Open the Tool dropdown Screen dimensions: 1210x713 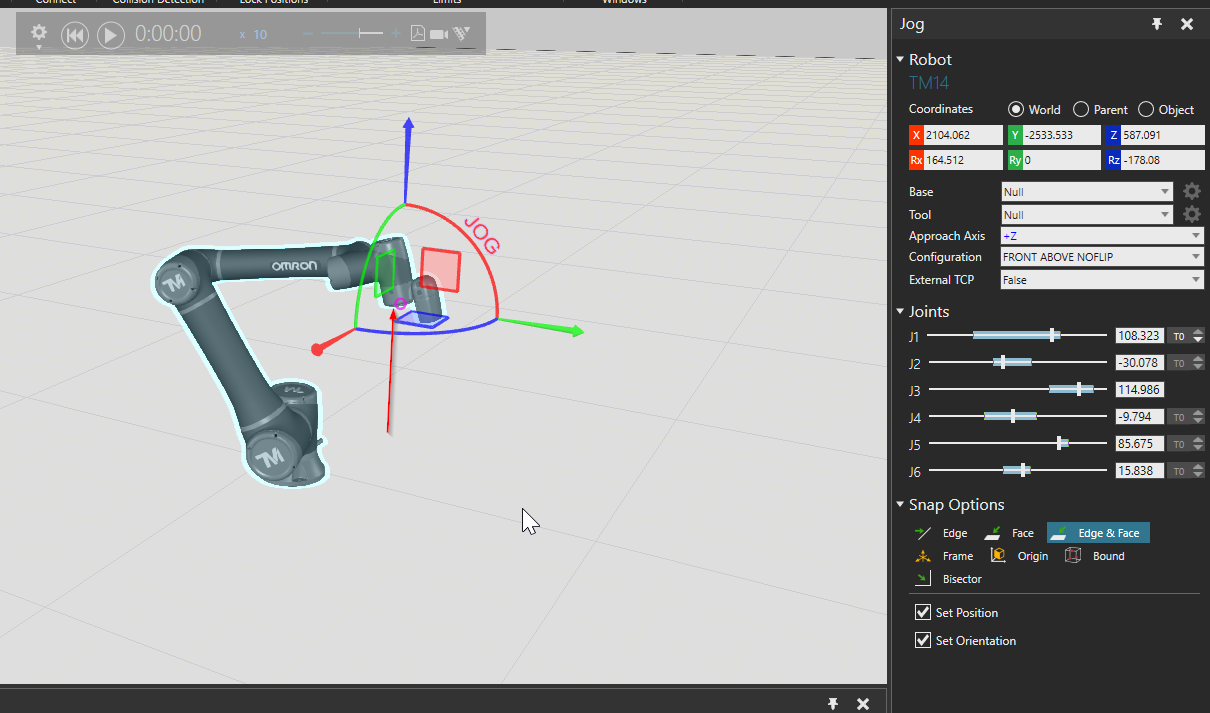click(x=1087, y=215)
